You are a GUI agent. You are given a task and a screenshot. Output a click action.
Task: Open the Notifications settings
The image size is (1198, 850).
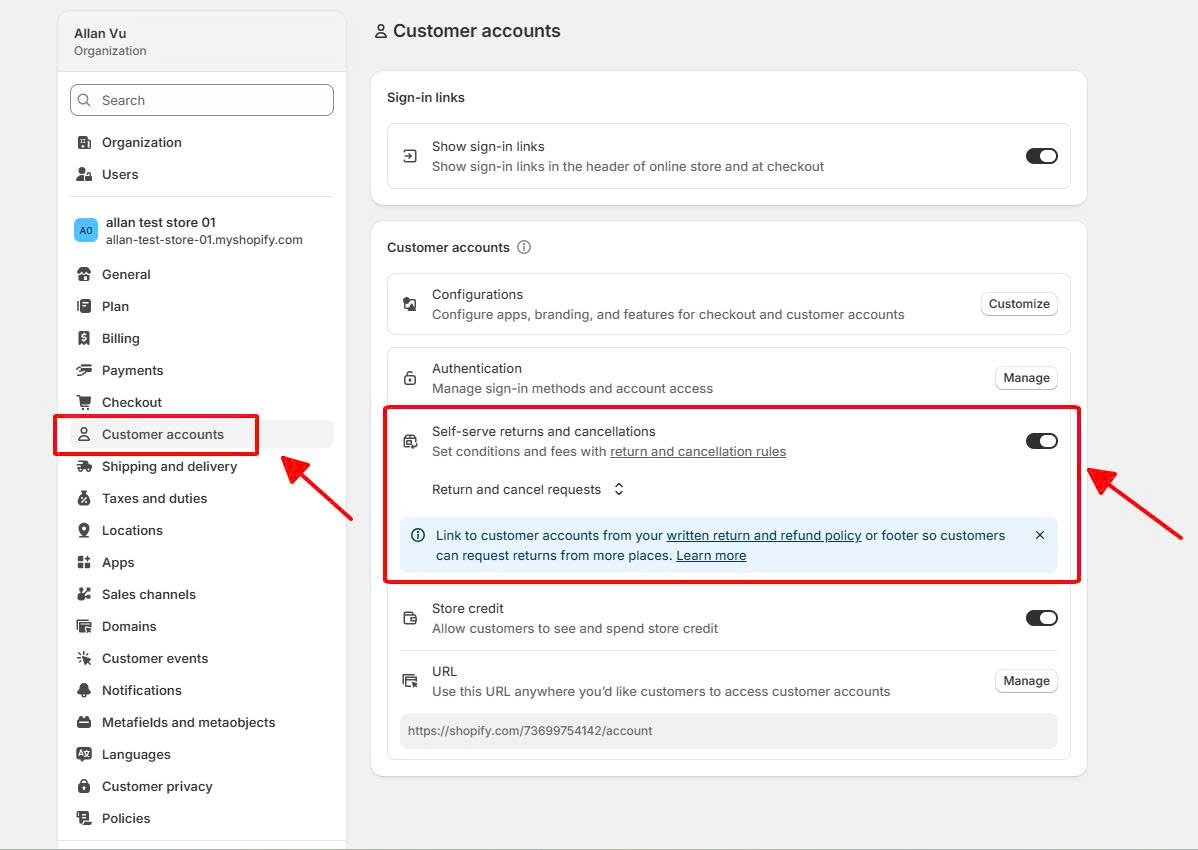coord(202,690)
